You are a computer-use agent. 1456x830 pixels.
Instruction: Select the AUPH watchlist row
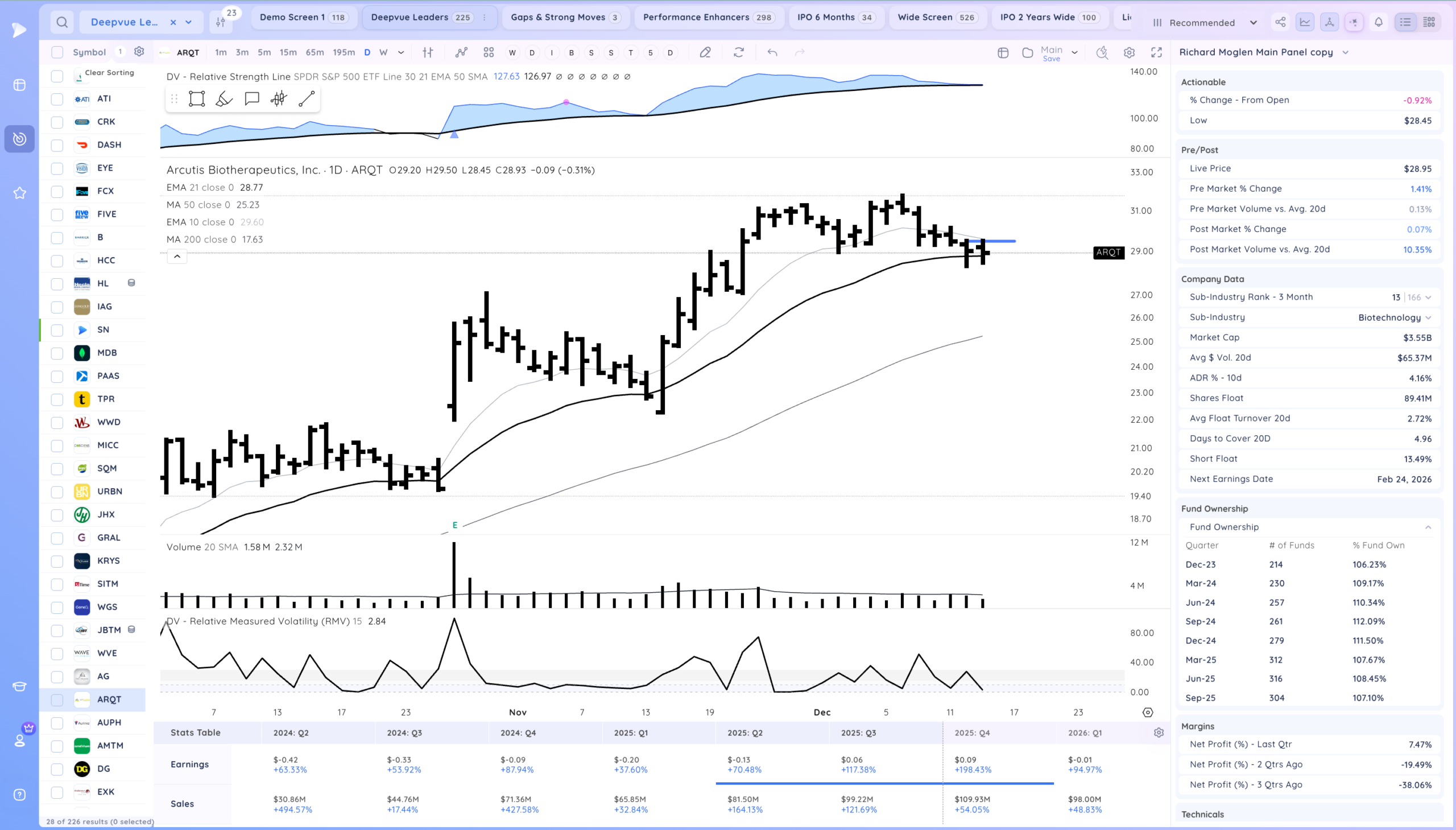coord(109,722)
